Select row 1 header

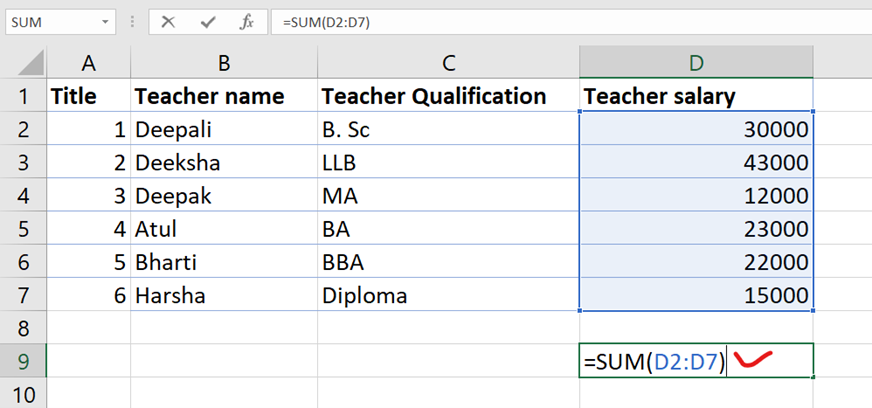pyautogui.click(x=23, y=97)
